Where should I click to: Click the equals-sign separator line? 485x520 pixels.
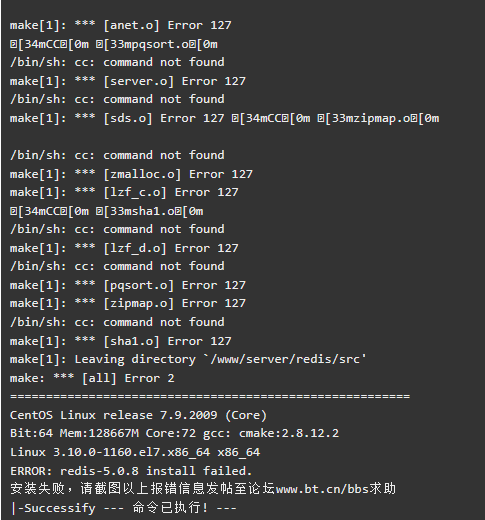click(x=210, y=396)
